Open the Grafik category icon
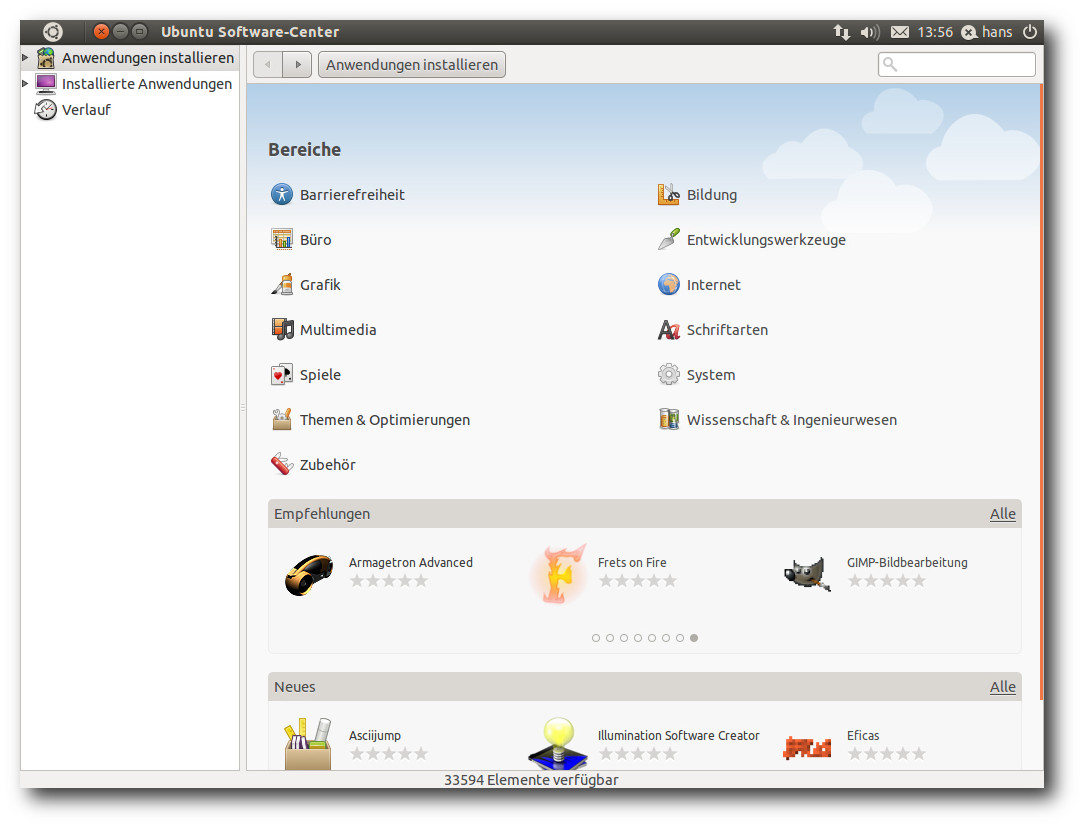 282,285
